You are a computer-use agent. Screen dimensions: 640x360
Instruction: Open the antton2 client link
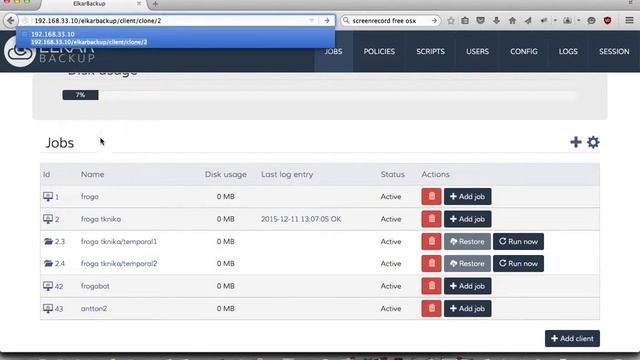(x=94, y=308)
